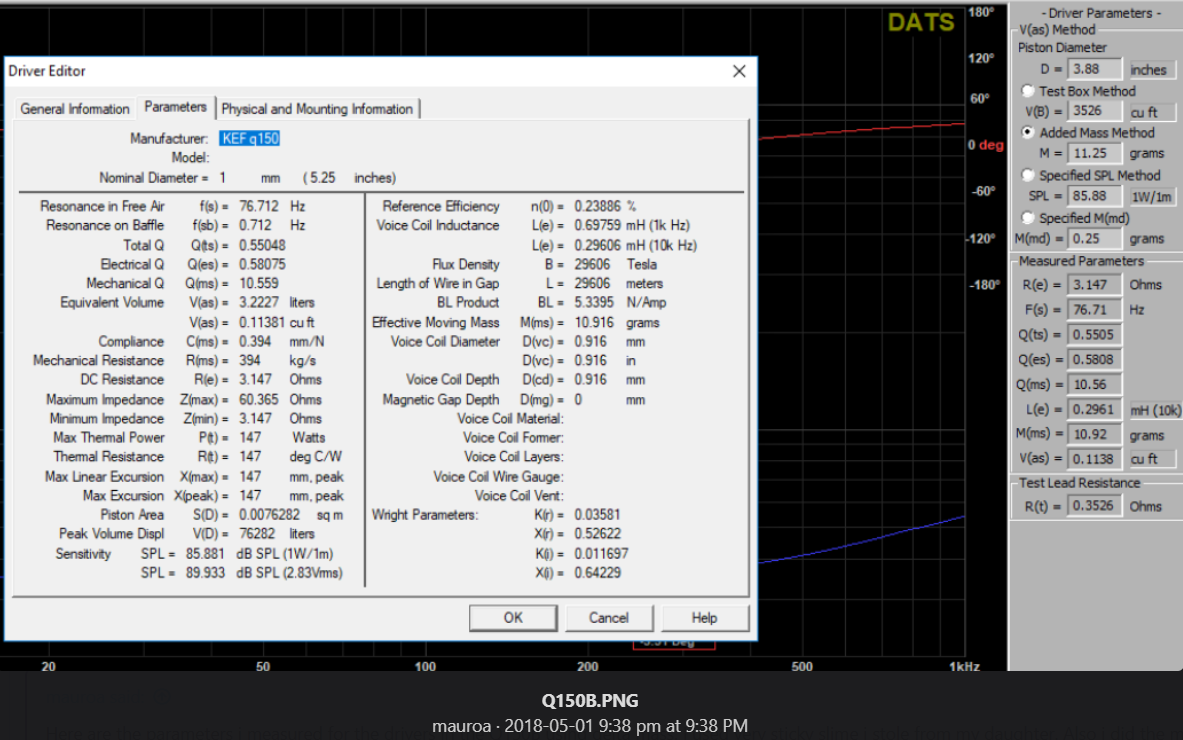Screen dimensions: 1183x740
Task: Click the Resonance in Free Air value 76.712
Action: click(259, 206)
